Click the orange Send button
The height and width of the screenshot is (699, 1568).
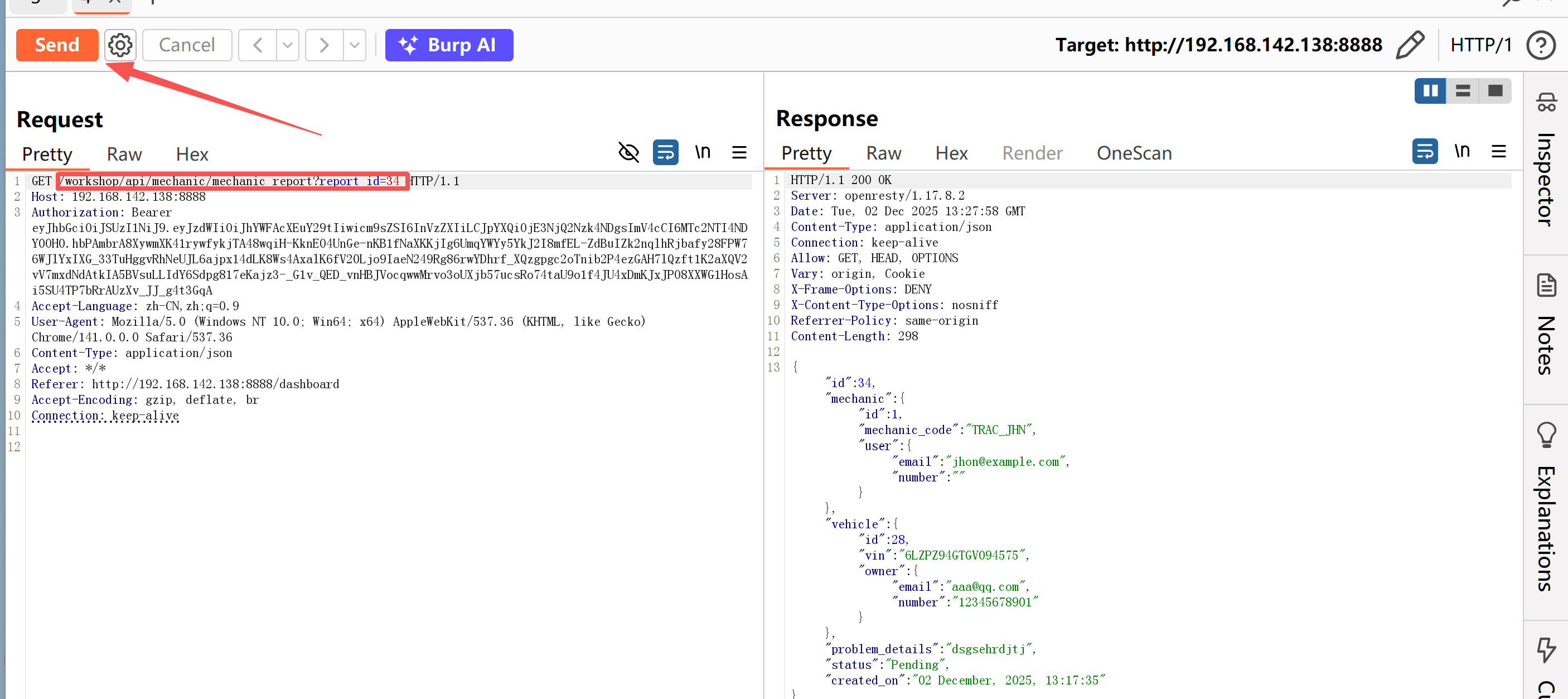pyautogui.click(x=57, y=45)
